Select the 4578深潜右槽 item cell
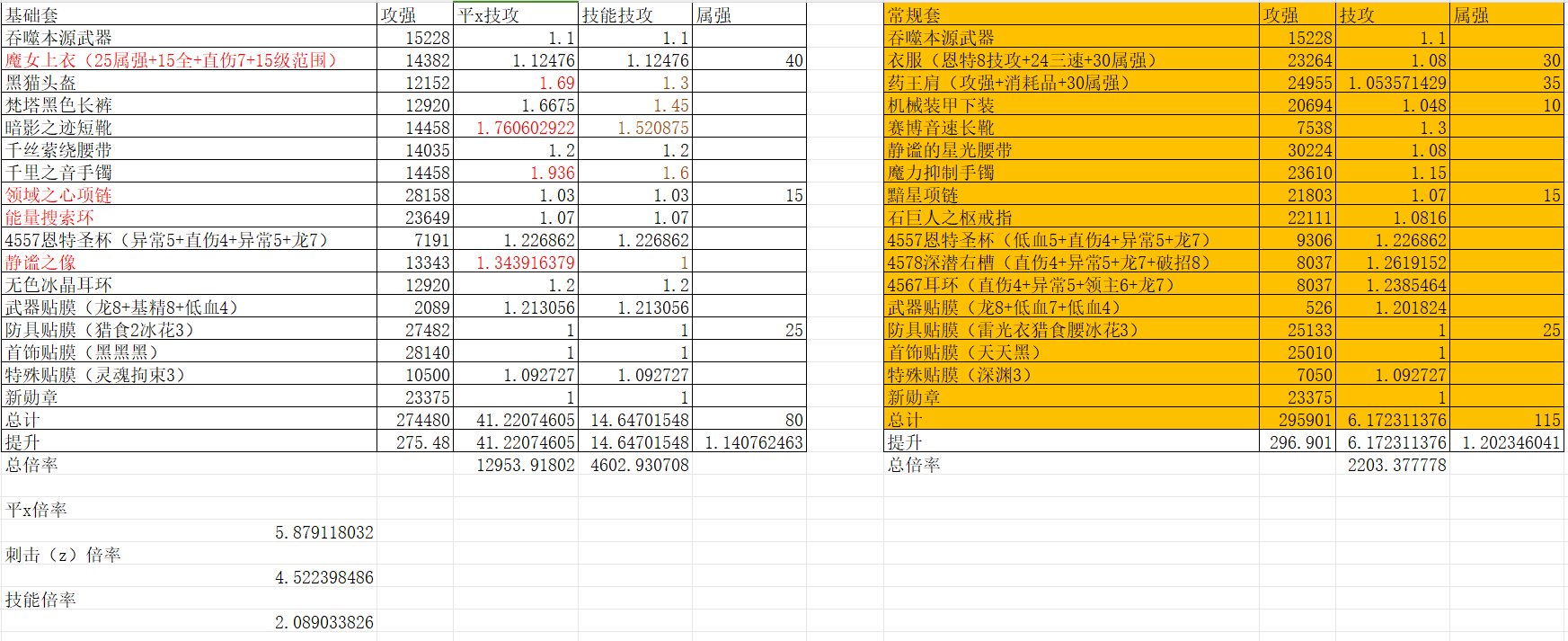 click(1071, 263)
